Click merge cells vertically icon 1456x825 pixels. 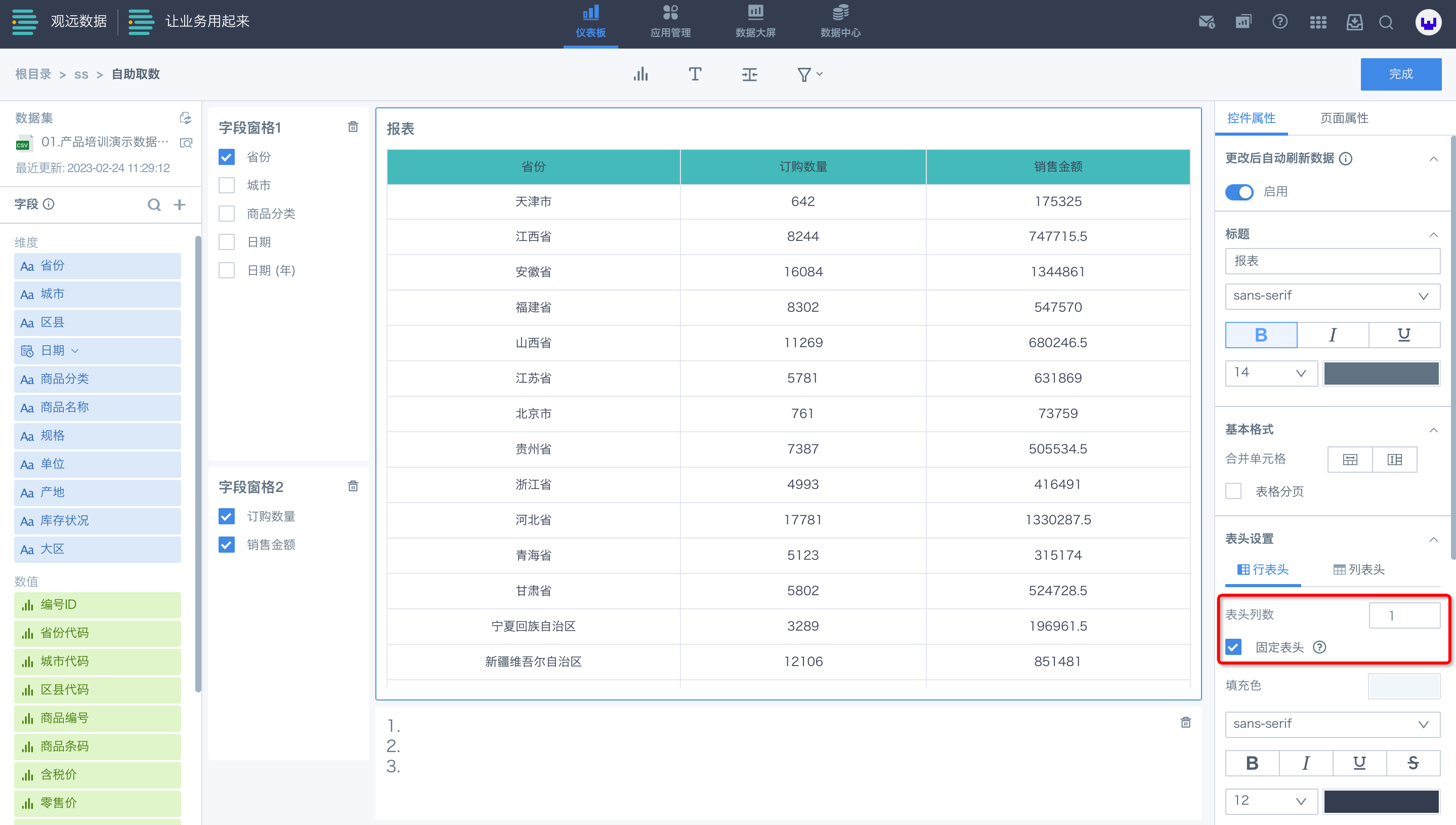1394,460
